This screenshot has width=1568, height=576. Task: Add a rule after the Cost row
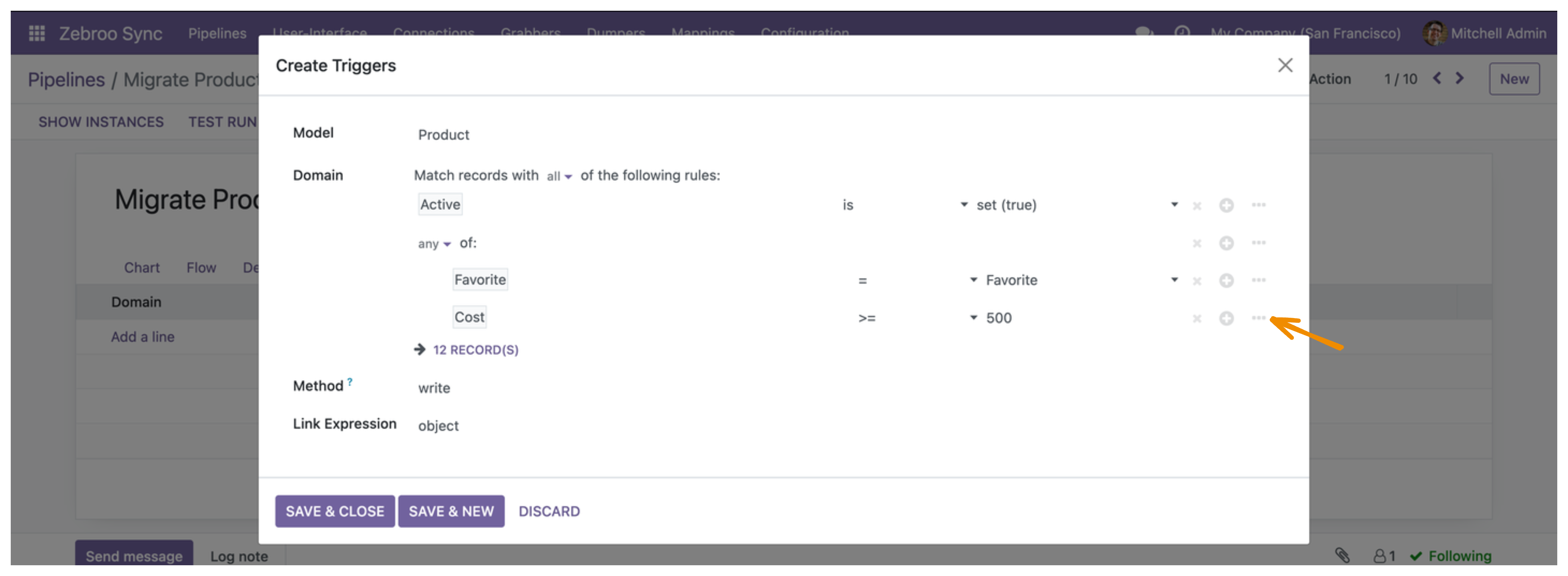pos(1226,318)
